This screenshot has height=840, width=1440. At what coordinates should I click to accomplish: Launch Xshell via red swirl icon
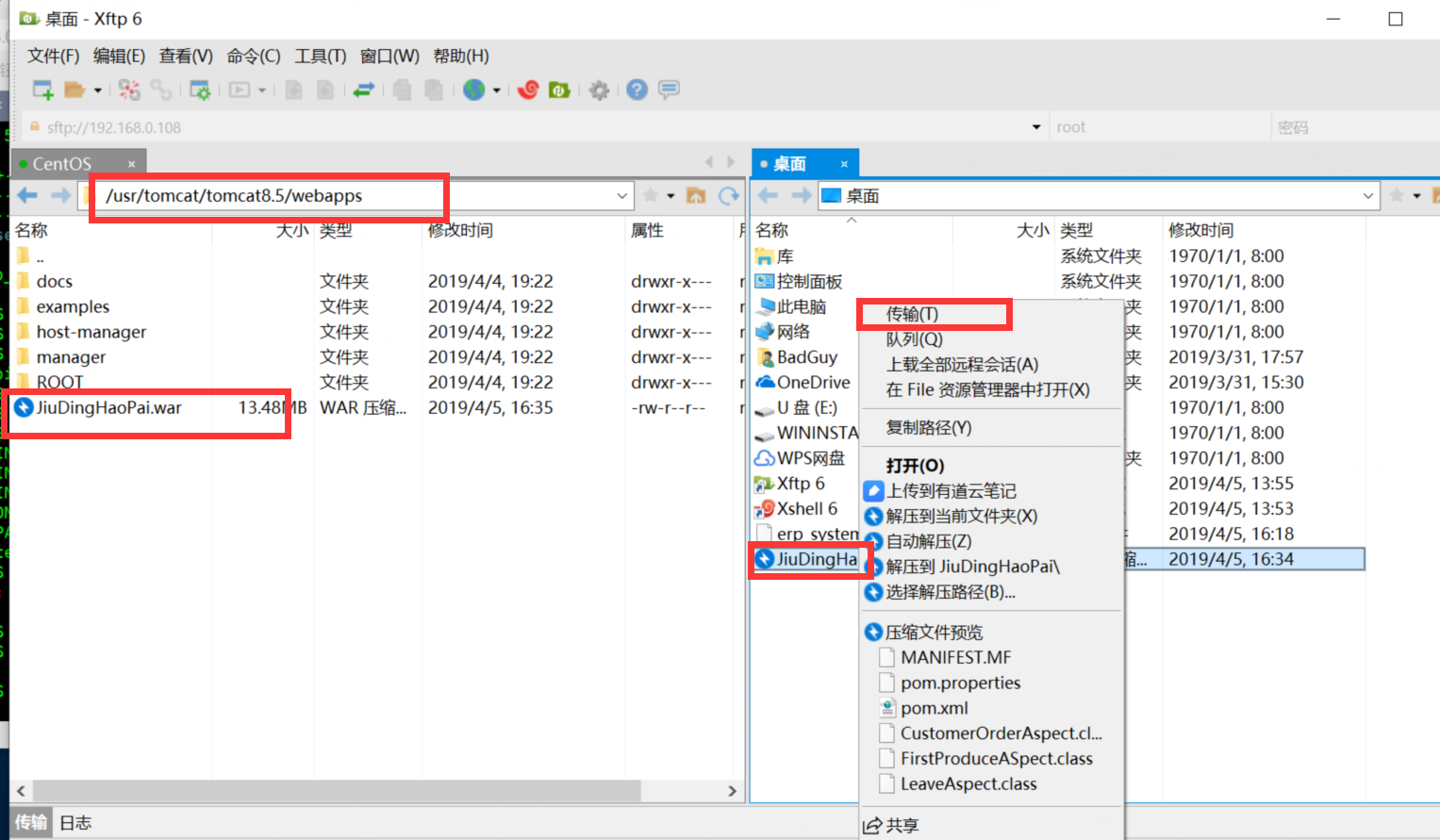point(528,91)
